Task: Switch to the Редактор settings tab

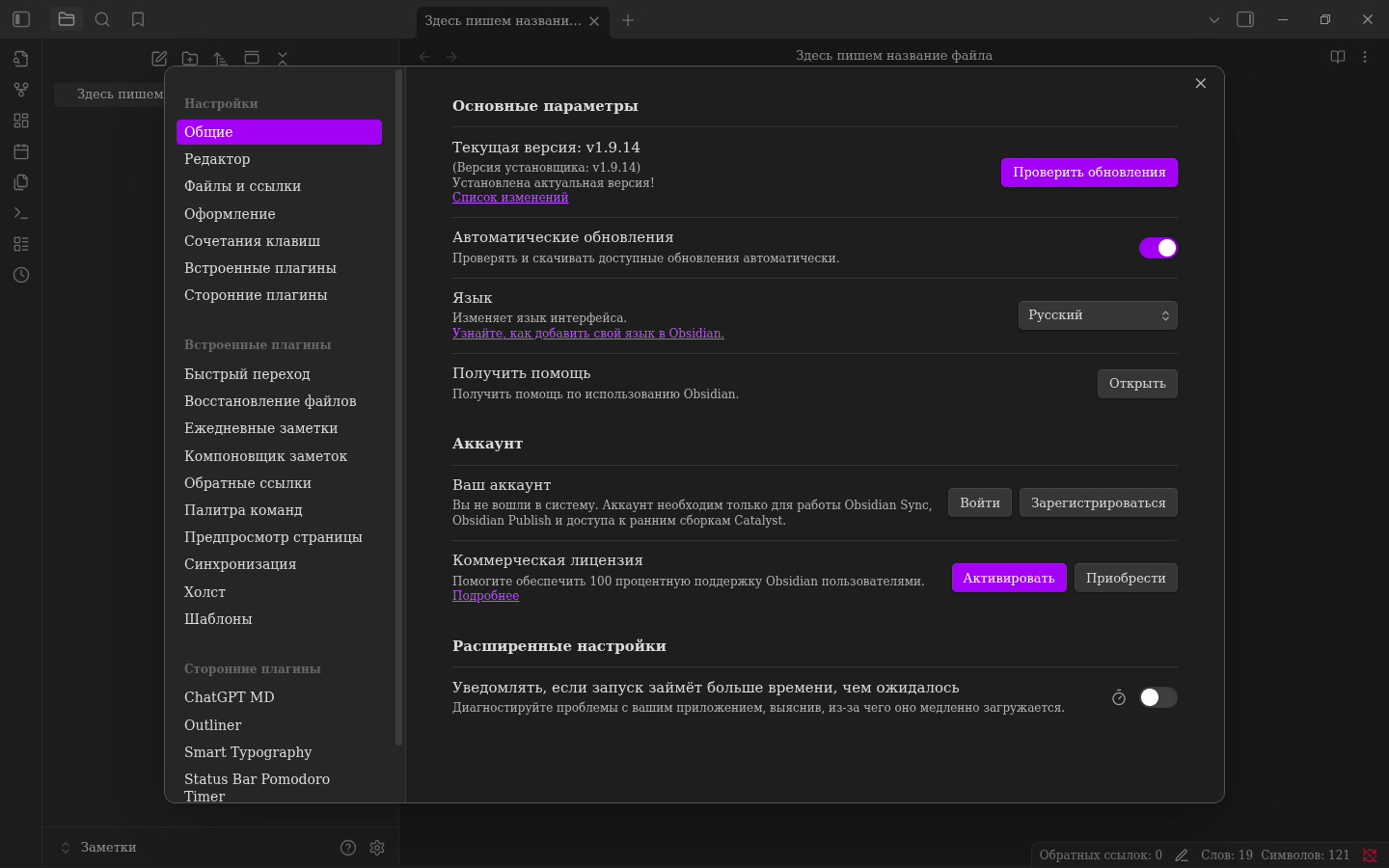Action: pyautogui.click(x=217, y=159)
